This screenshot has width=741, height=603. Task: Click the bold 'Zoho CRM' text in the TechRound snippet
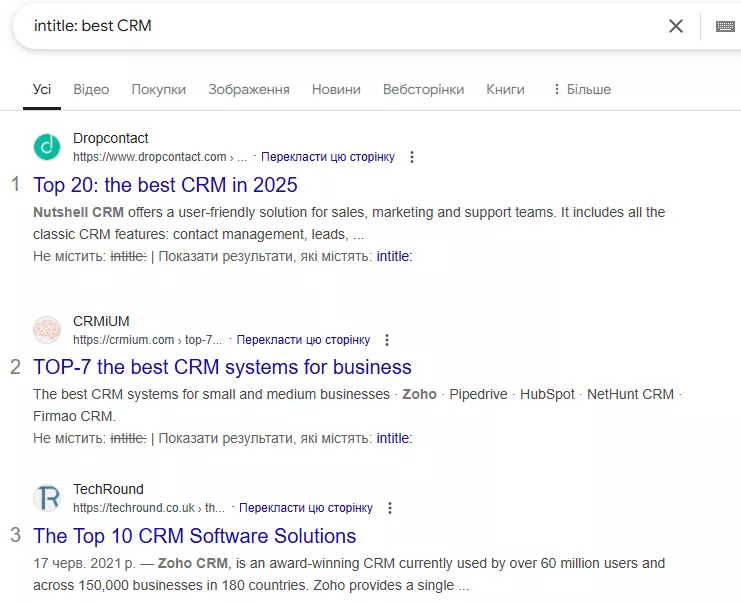click(x=193, y=563)
